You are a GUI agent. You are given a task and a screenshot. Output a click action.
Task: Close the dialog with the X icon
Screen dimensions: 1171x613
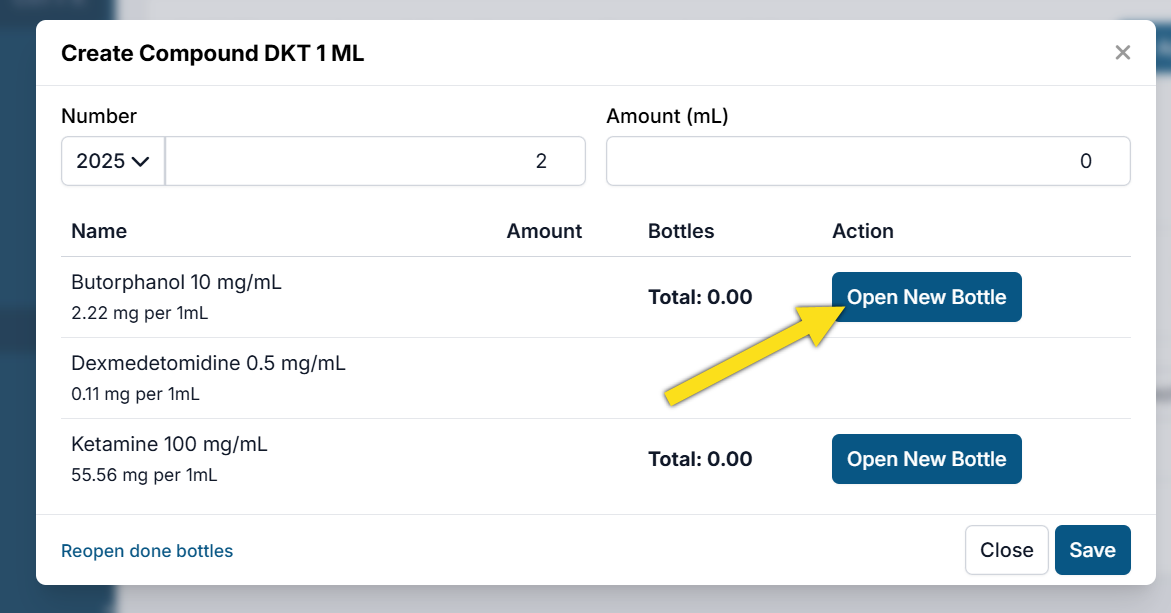click(1122, 53)
